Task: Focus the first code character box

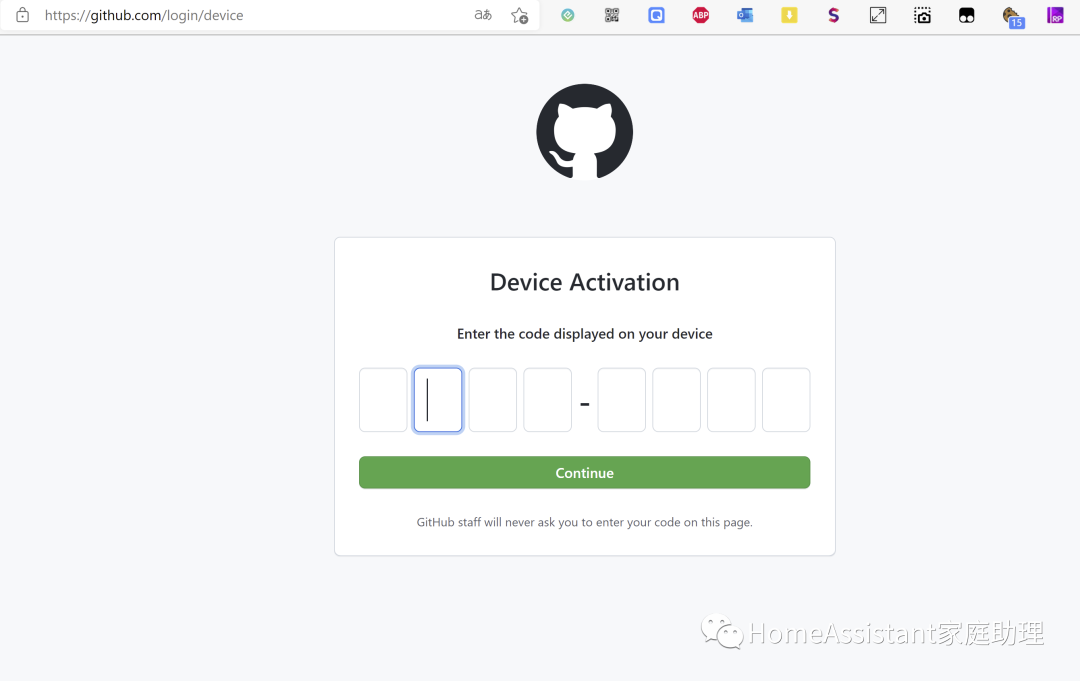Action: [383, 400]
